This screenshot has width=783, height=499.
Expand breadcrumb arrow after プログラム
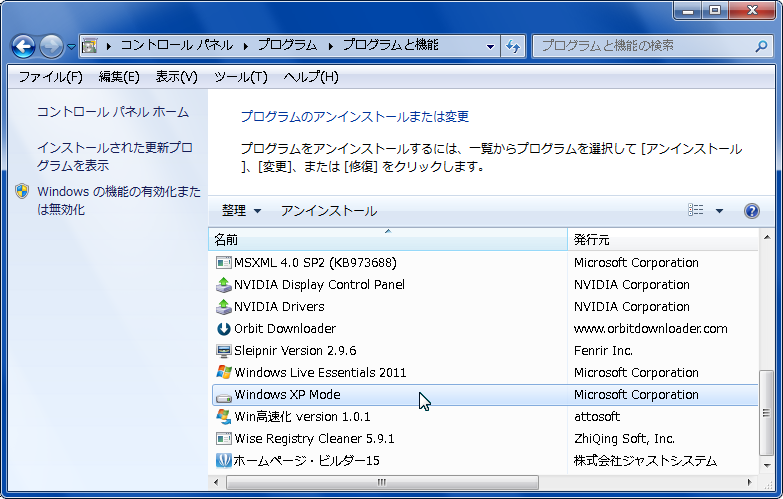pyautogui.click(x=330, y=46)
